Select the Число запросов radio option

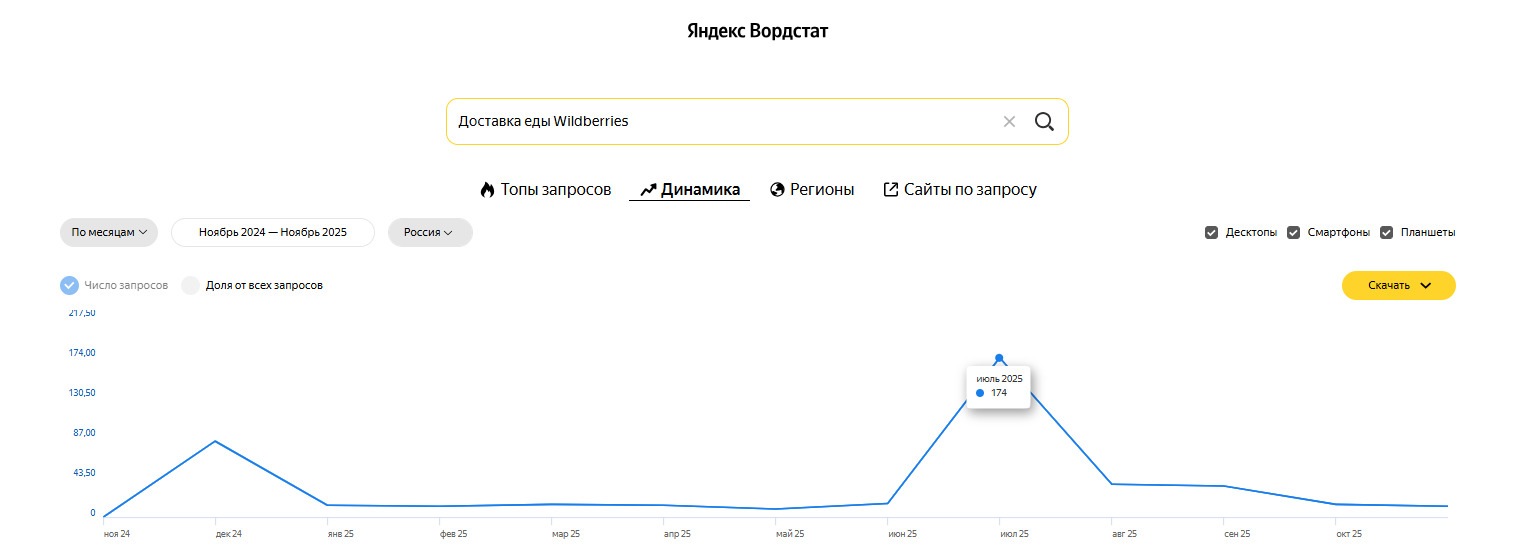(69, 286)
